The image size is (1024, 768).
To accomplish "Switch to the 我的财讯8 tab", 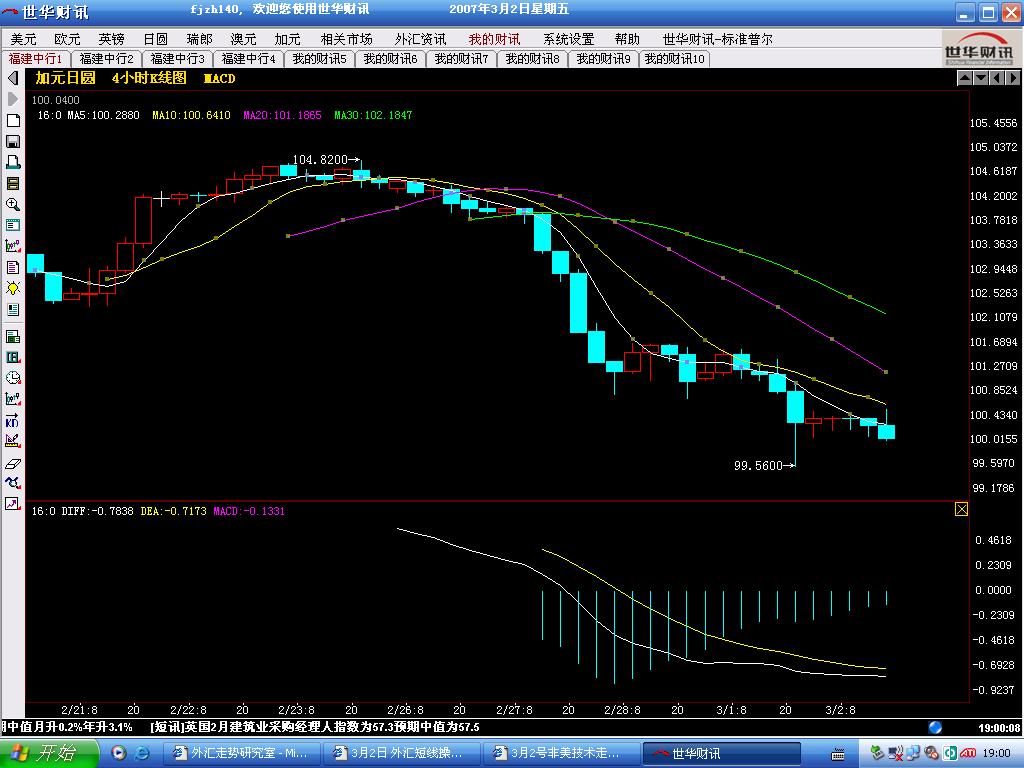I will tap(533, 59).
